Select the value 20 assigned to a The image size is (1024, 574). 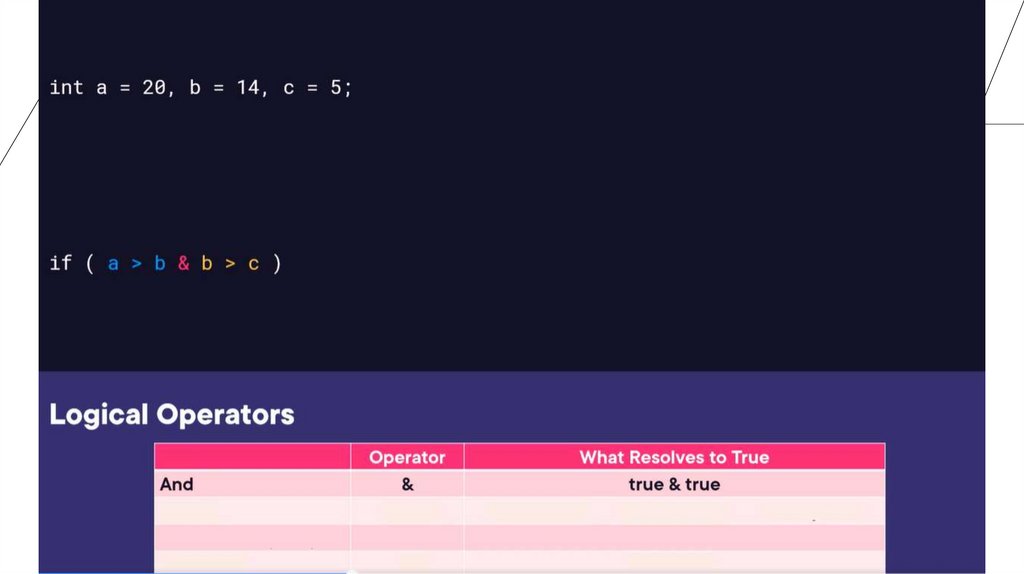153,88
